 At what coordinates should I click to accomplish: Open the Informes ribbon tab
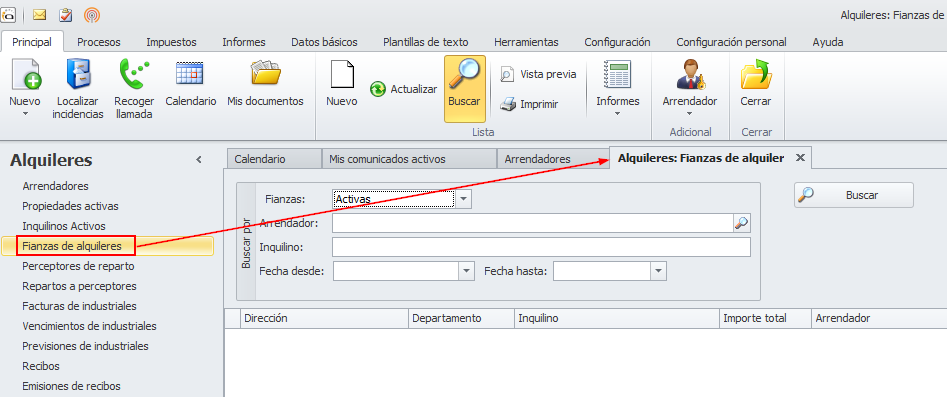click(x=244, y=42)
